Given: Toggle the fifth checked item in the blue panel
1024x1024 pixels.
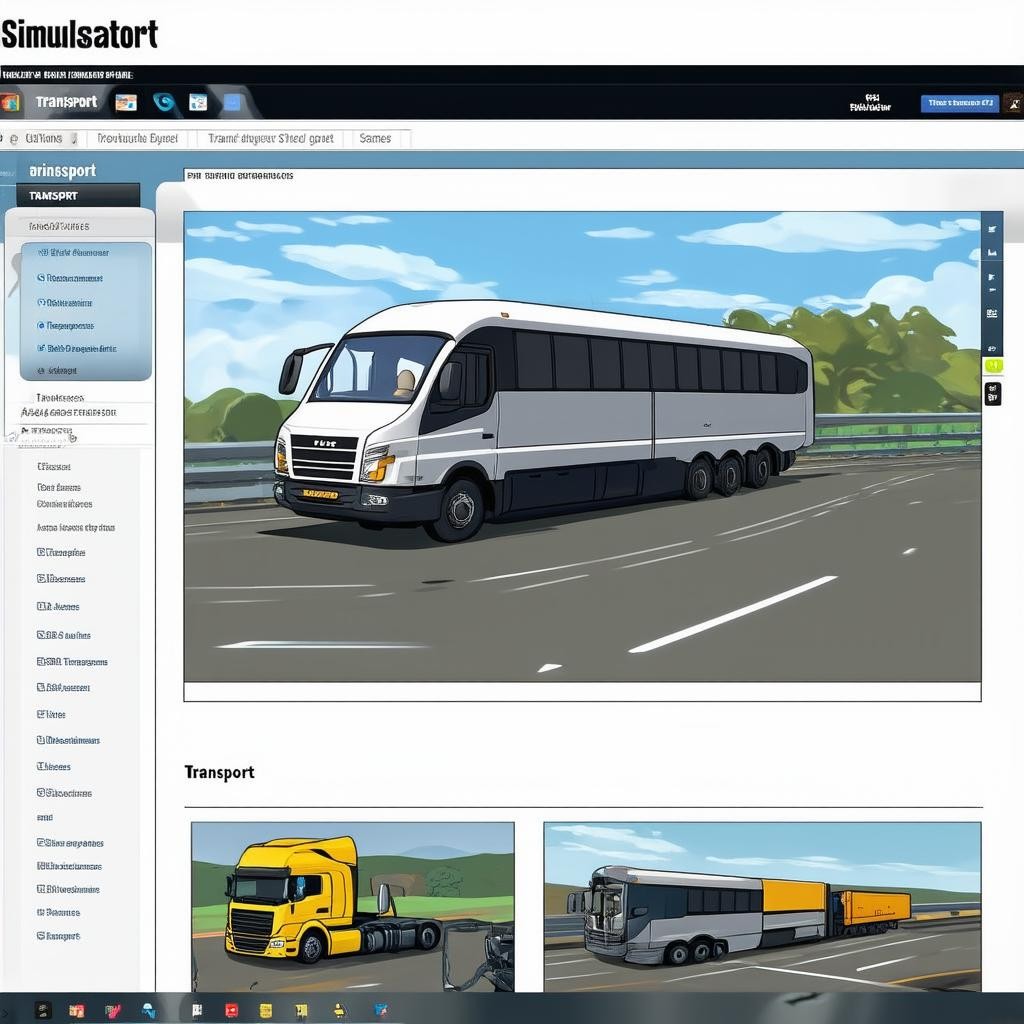Looking at the screenshot, I should [x=42, y=349].
